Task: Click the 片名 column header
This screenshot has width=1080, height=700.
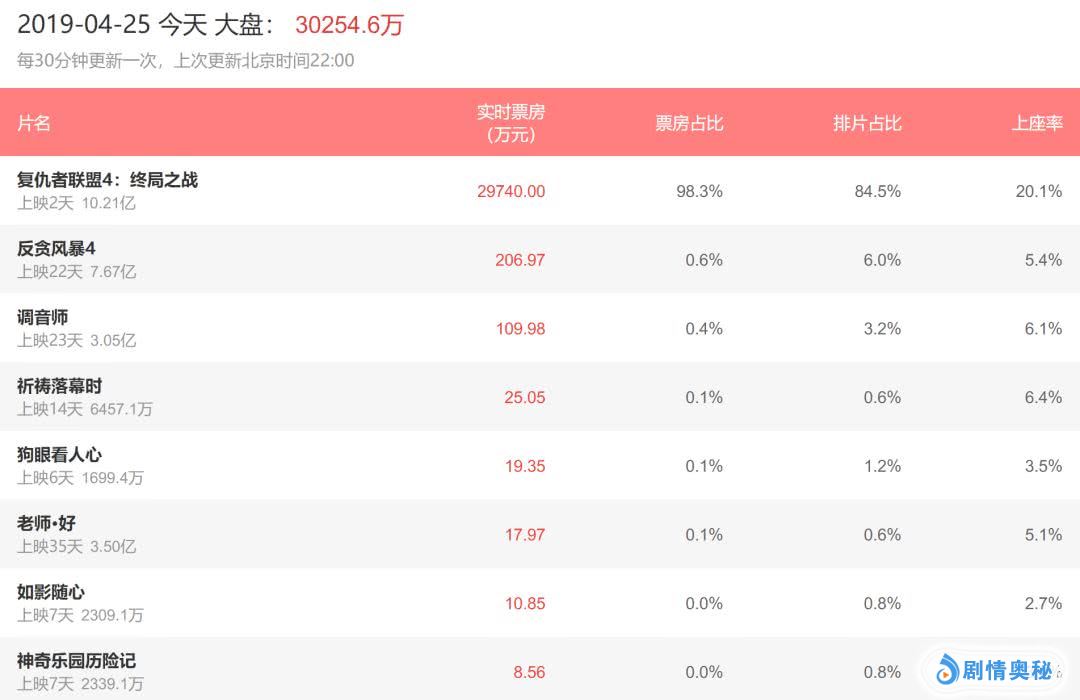Action: [x=34, y=123]
